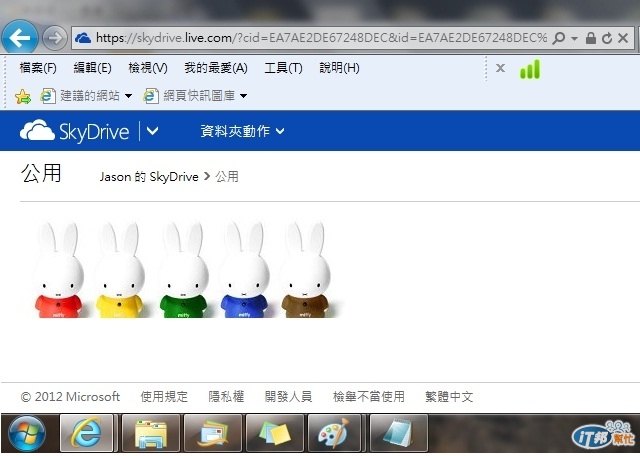Click the address bar URL field
This screenshot has width=640, height=456.
322,38
